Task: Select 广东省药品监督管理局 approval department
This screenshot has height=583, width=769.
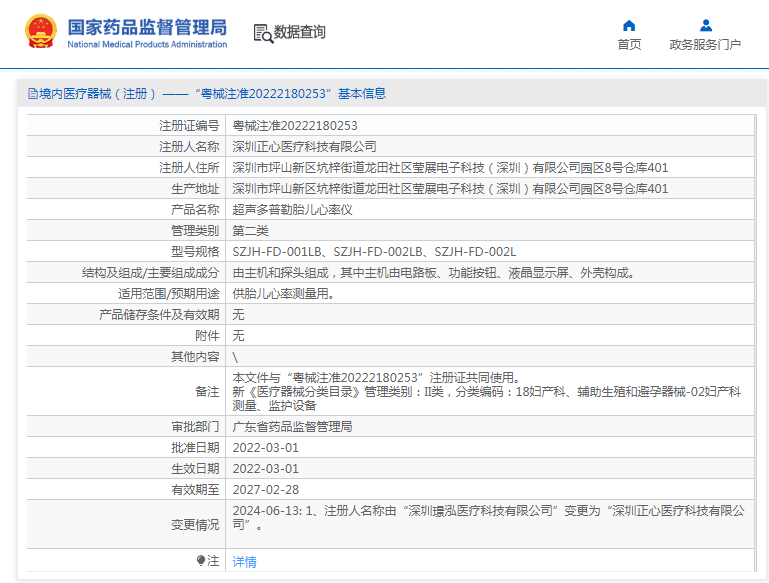Action: tap(292, 427)
